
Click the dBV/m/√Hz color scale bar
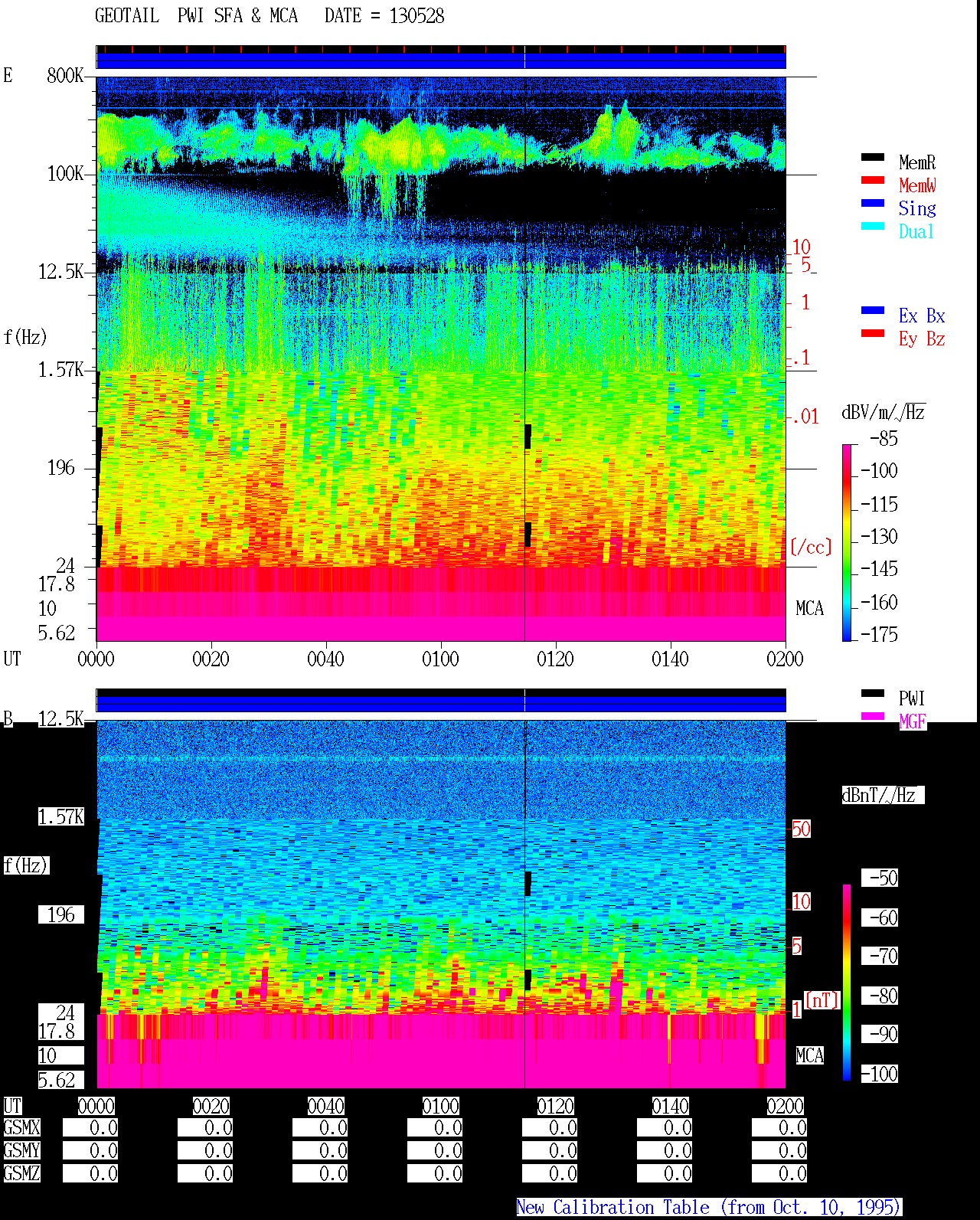pyautogui.click(x=847, y=542)
